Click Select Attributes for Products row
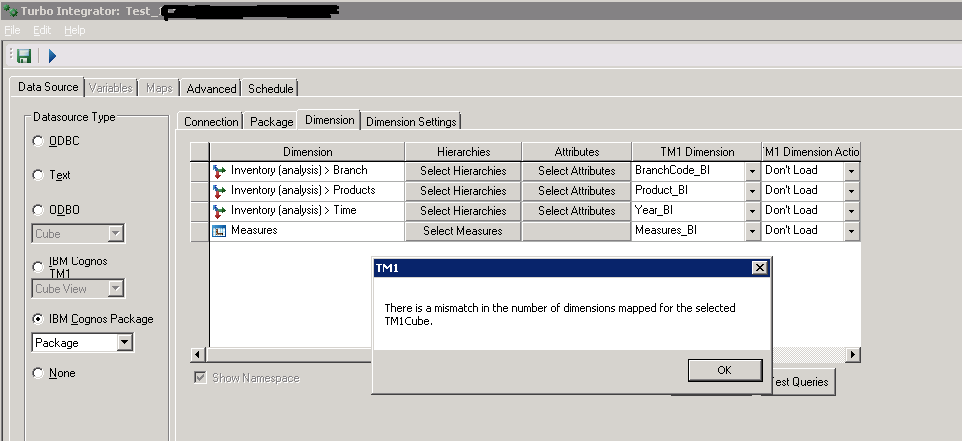962x441 pixels. (x=576, y=191)
